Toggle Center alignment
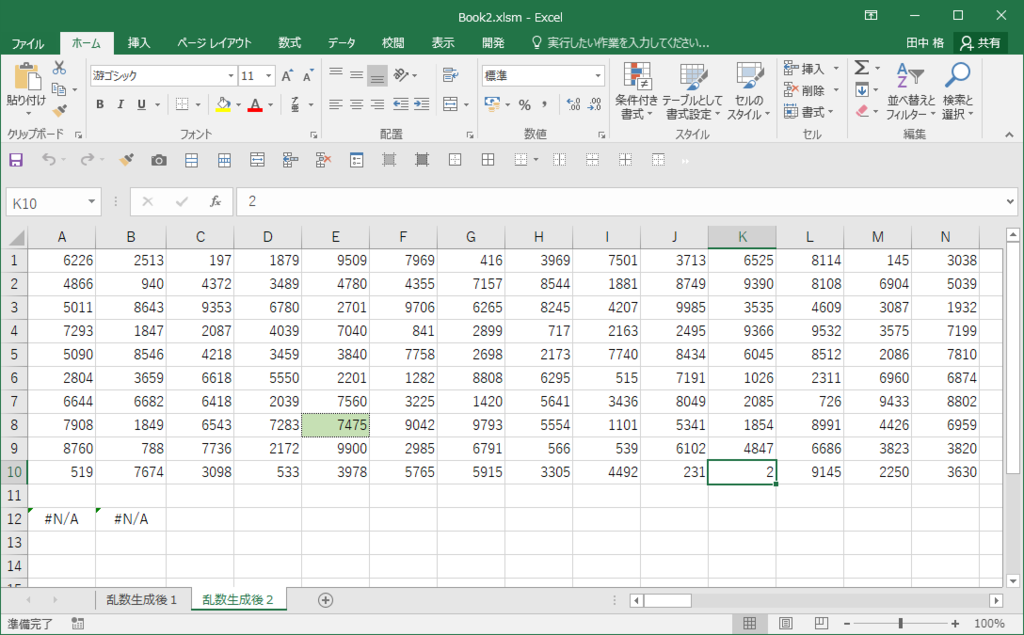This screenshot has width=1024, height=635. point(357,105)
